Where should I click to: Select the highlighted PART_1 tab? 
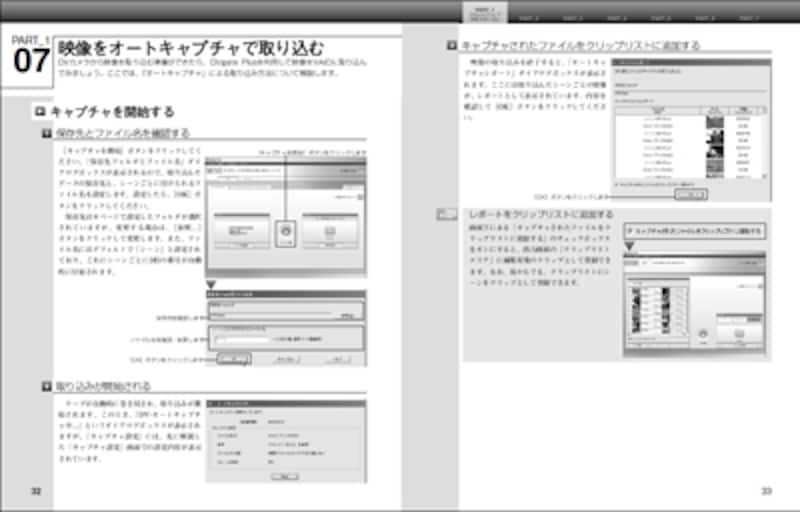(485, 12)
